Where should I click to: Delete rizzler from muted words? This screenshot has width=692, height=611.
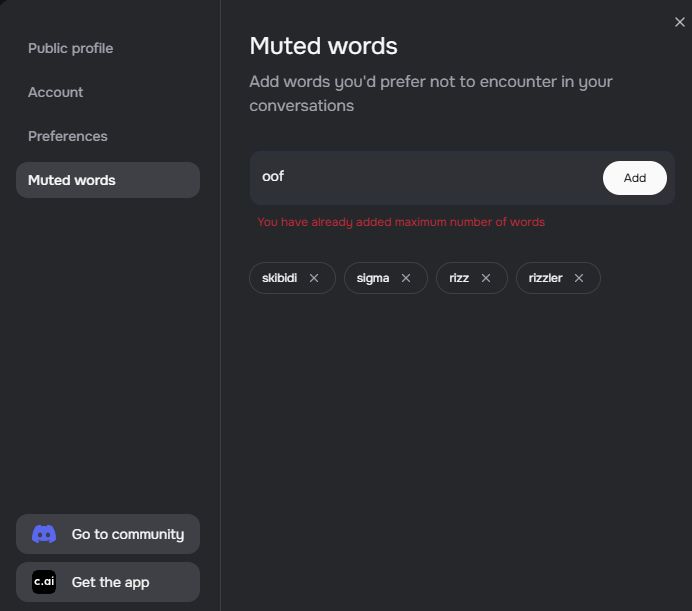pyautogui.click(x=579, y=278)
